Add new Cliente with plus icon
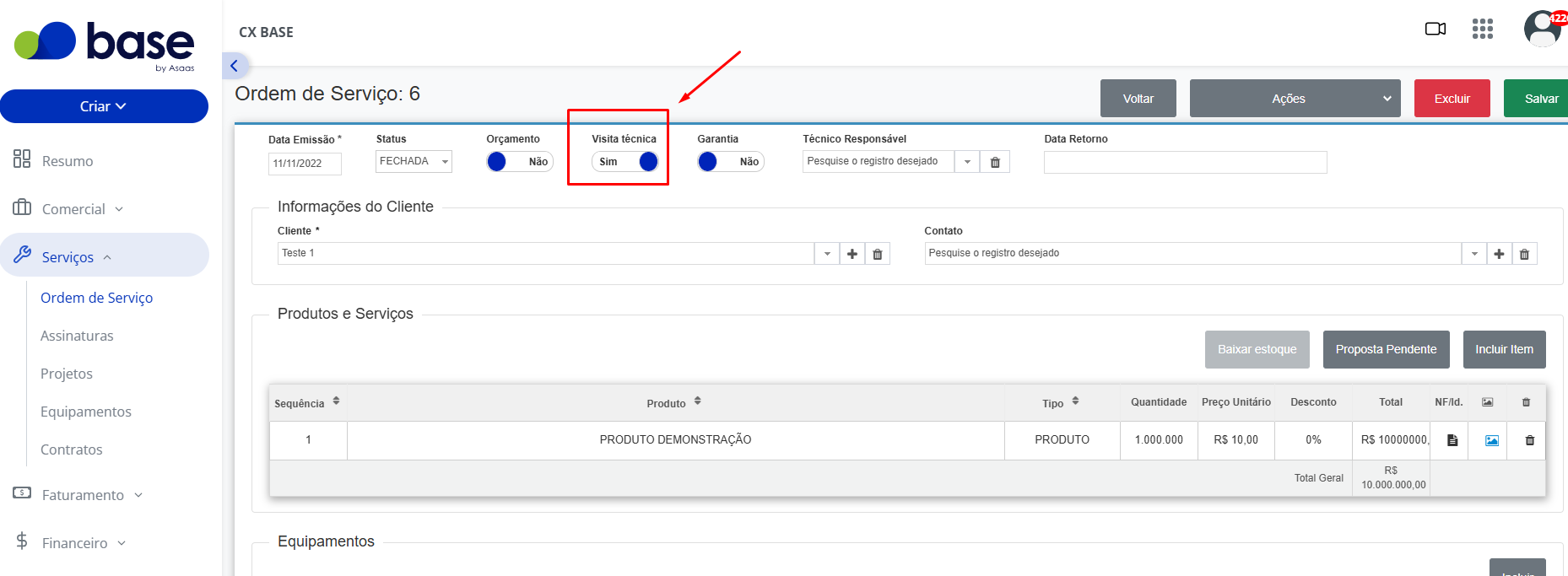 [852, 254]
